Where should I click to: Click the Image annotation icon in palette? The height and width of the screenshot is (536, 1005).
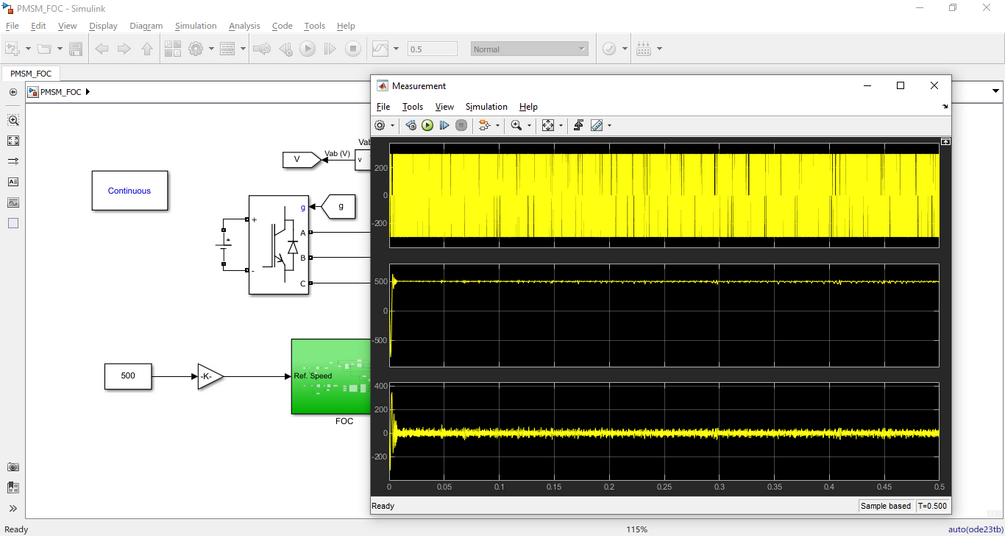pyautogui.click(x=13, y=203)
